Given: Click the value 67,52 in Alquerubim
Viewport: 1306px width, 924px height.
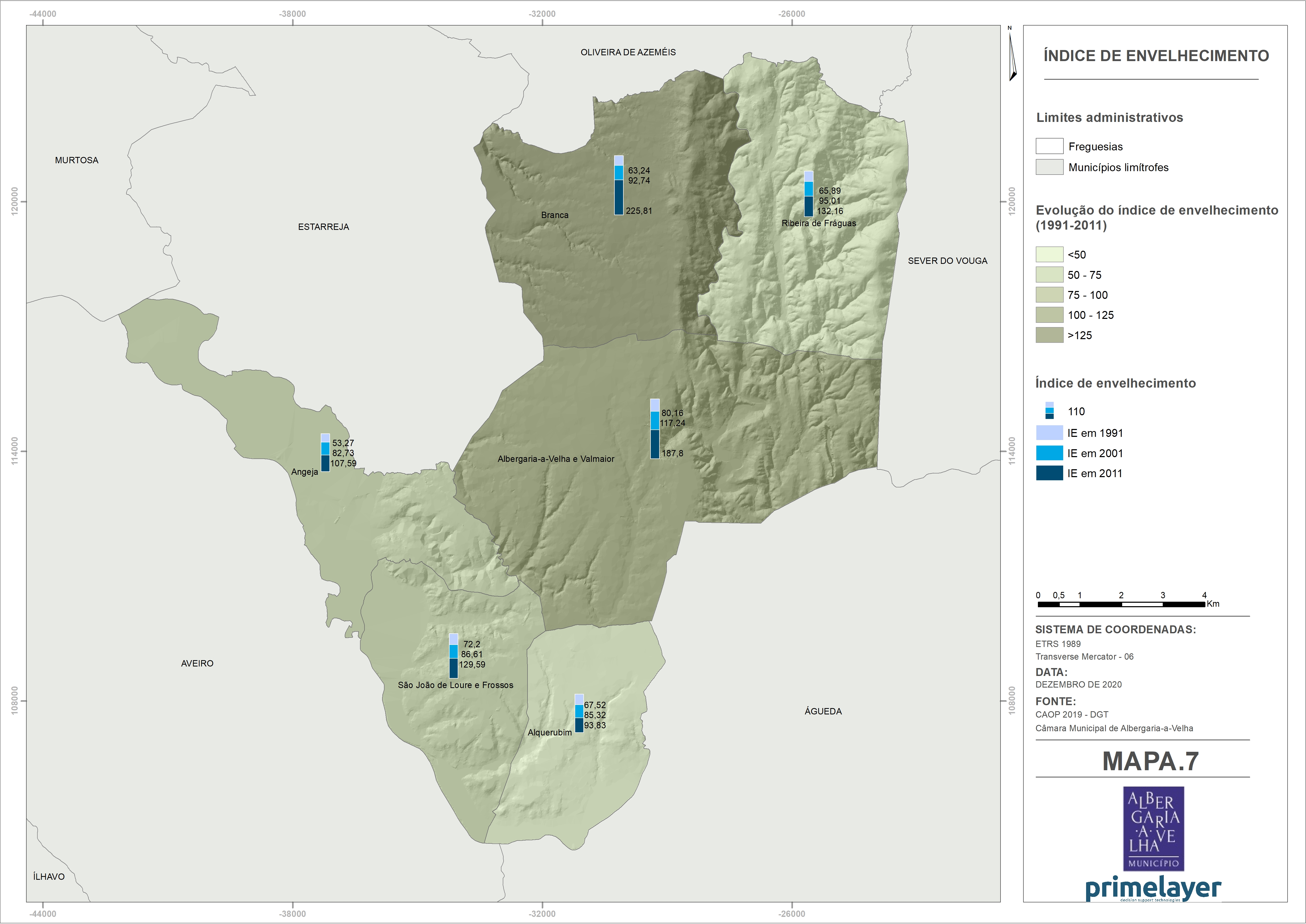Looking at the screenshot, I should (x=595, y=705).
